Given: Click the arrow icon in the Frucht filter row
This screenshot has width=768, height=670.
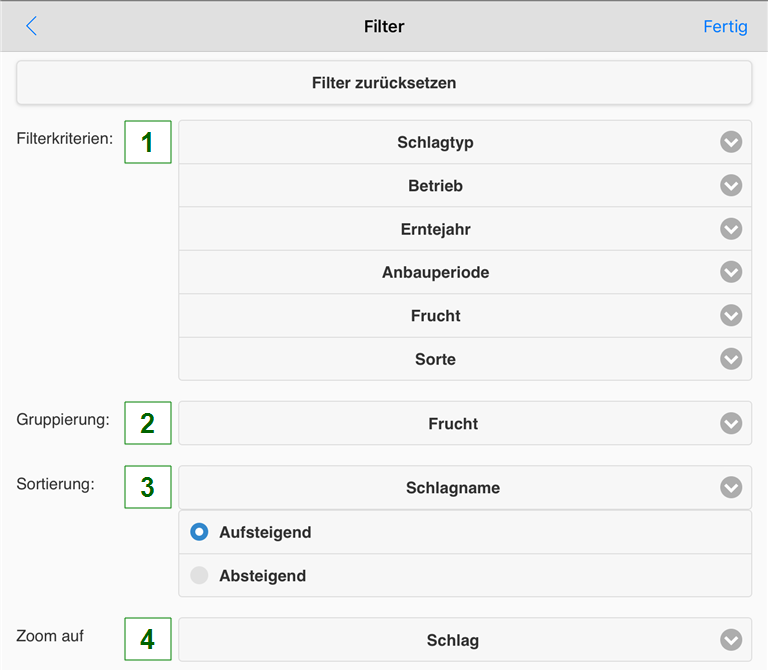Looking at the screenshot, I should tap(731, 315).
